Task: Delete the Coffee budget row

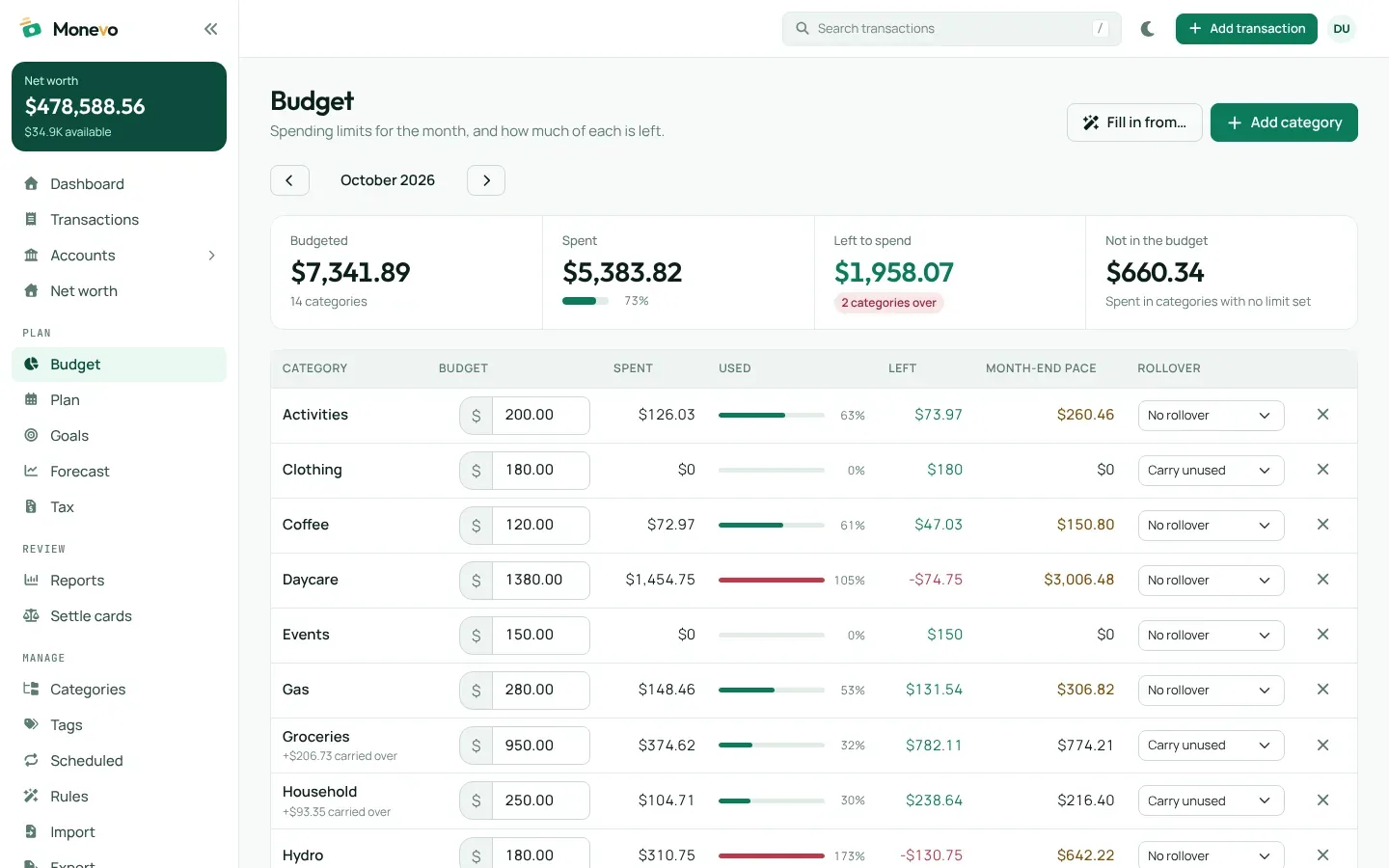Action: pos(1322,525)
